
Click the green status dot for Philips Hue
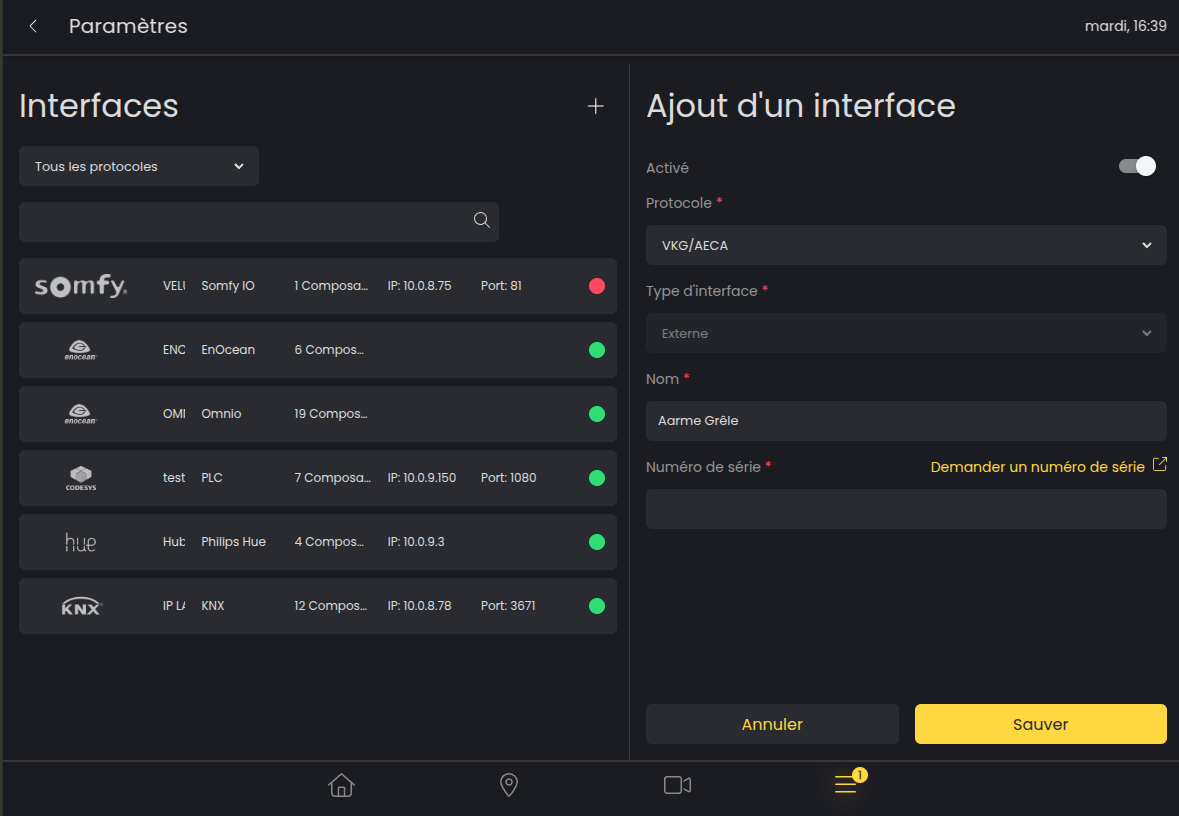coord(597,542)
